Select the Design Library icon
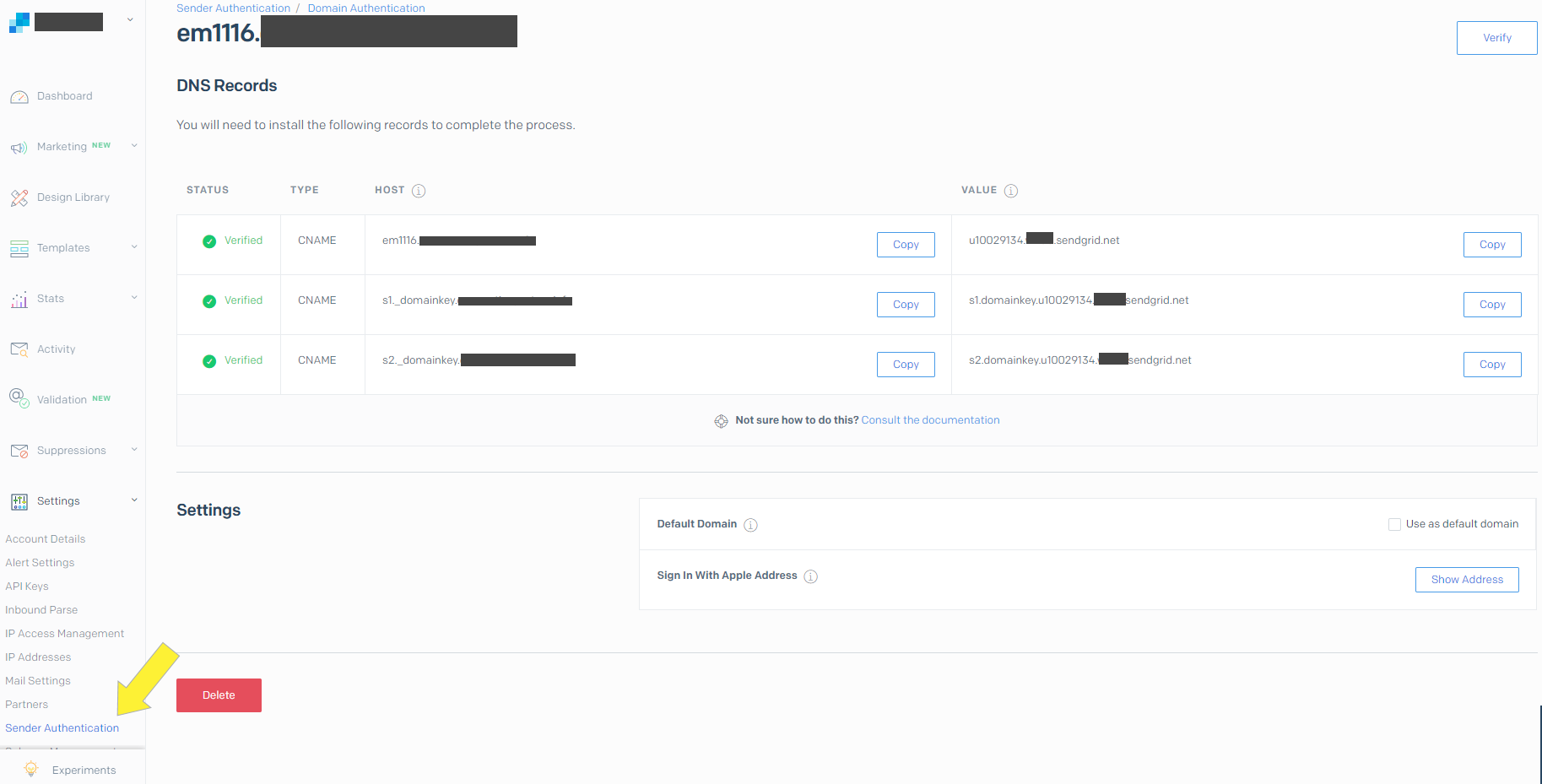Screen dimensions: 1542x784 (19, 197)
